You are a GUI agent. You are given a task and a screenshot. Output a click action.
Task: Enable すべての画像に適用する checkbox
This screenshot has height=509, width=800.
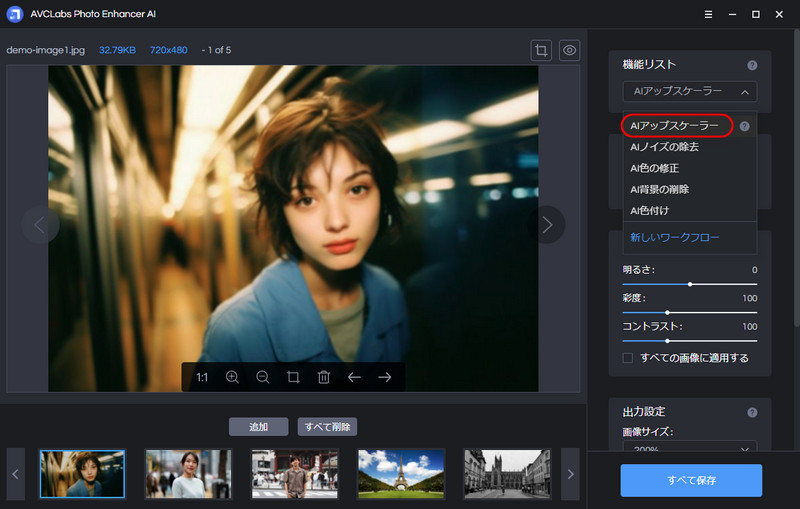point(628,358)
